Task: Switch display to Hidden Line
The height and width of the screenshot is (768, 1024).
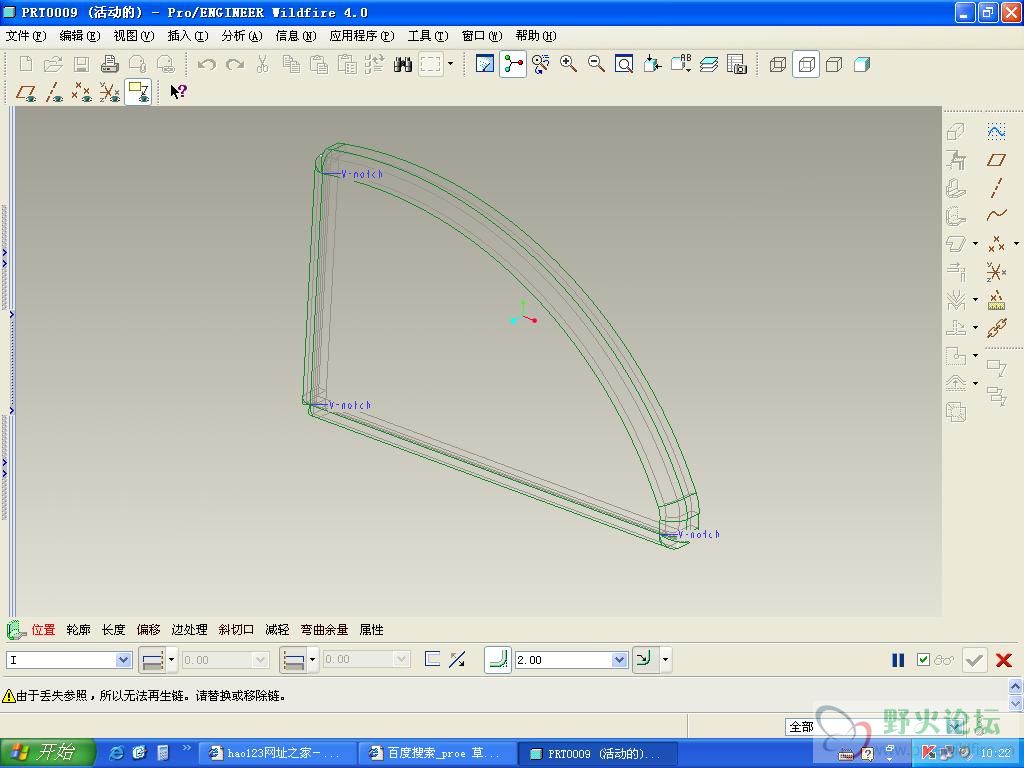Action: click(x=807, y=64)
